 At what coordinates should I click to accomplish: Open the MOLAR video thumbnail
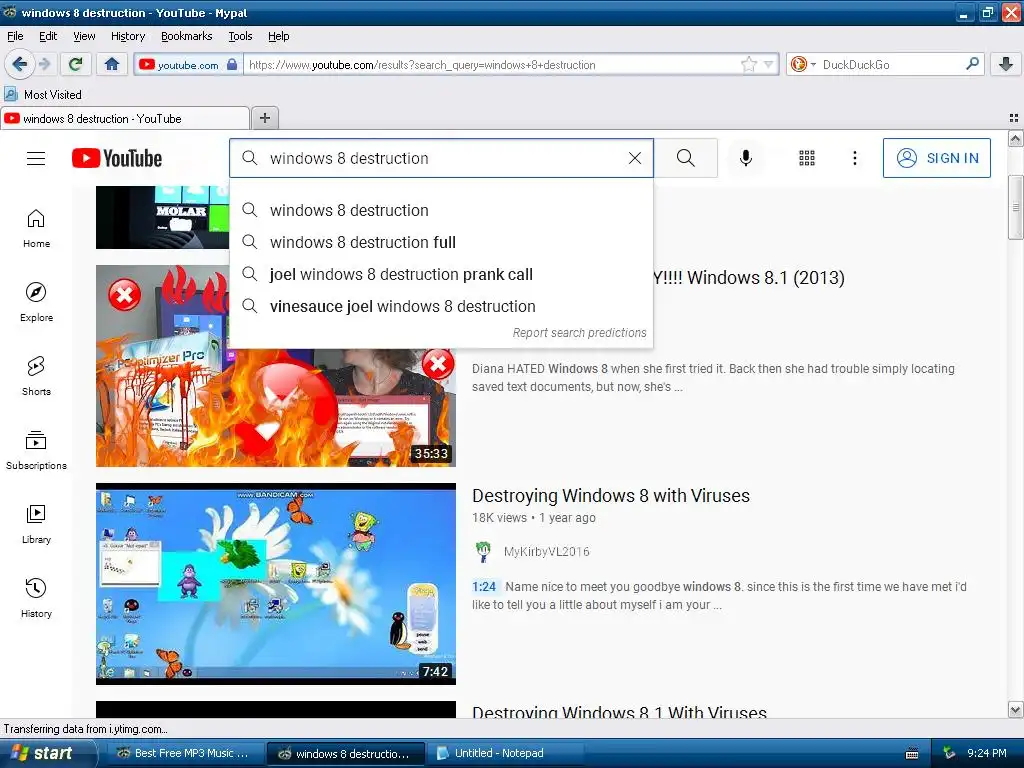[x=163, y=217]
